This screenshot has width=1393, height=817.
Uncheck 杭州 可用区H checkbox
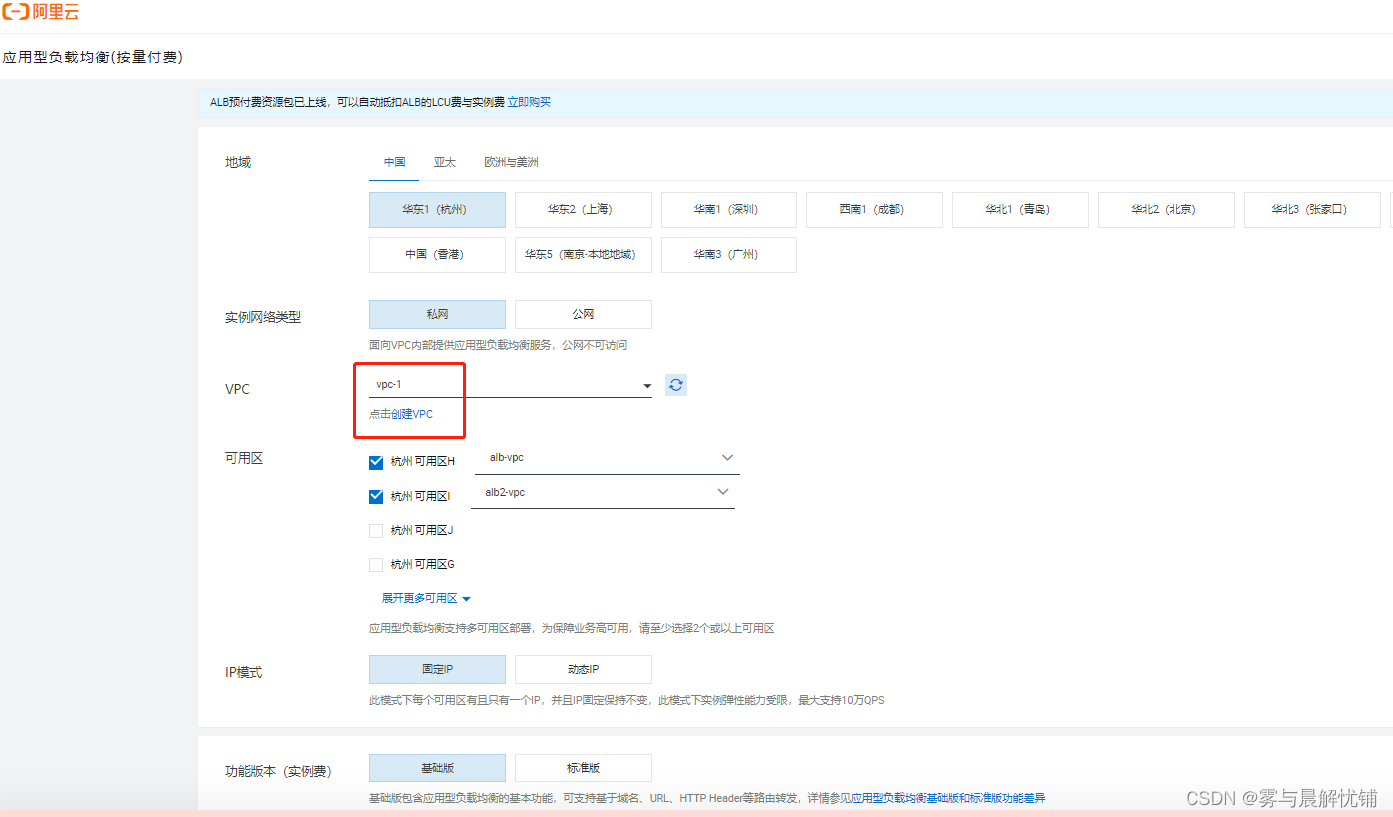tap(376, 462)
